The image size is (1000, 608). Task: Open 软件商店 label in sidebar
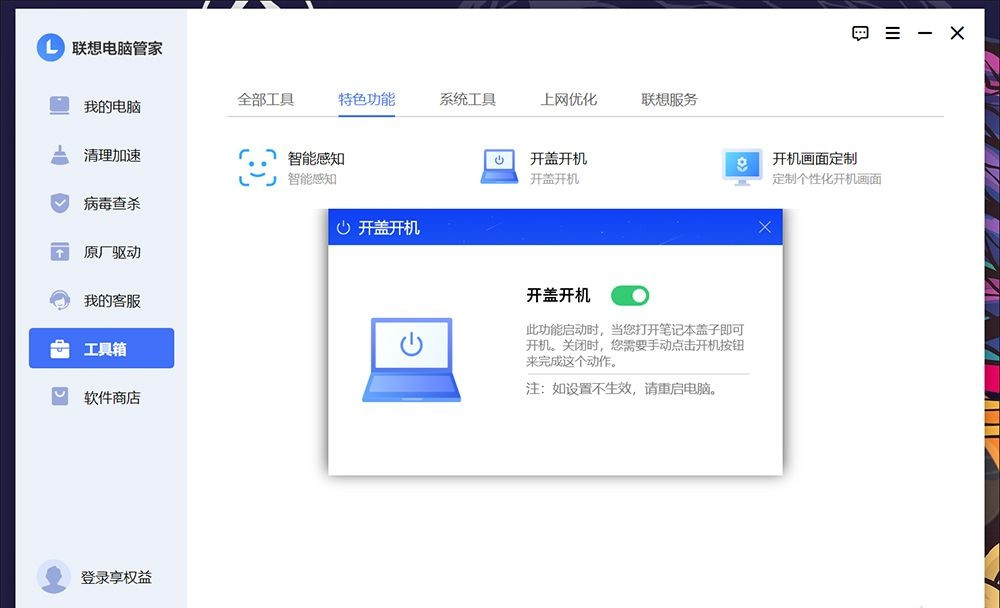112,397
